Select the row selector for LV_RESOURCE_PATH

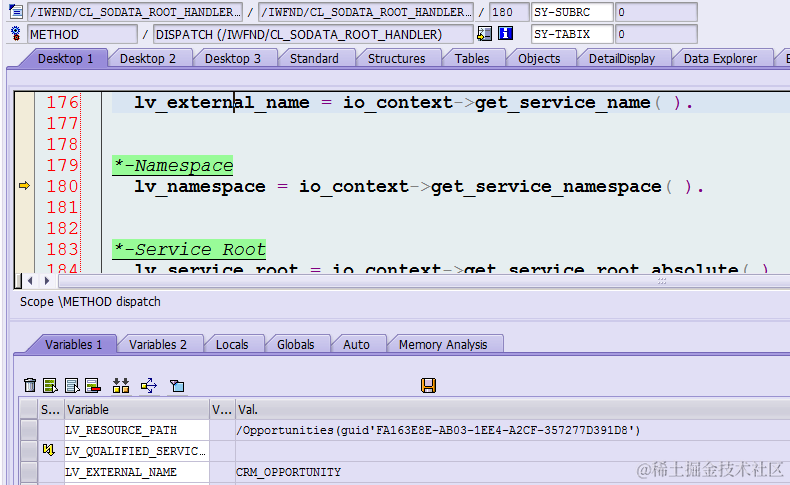coord(29,430)
